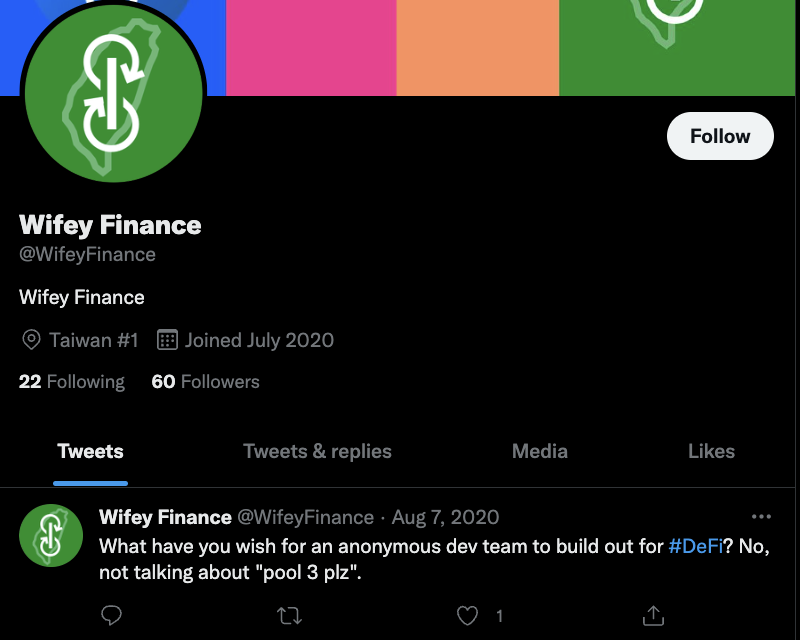The image size is (800, 640).
Task: Click the Wifey Finance name in tweet
Action: [x=165, y=518]
